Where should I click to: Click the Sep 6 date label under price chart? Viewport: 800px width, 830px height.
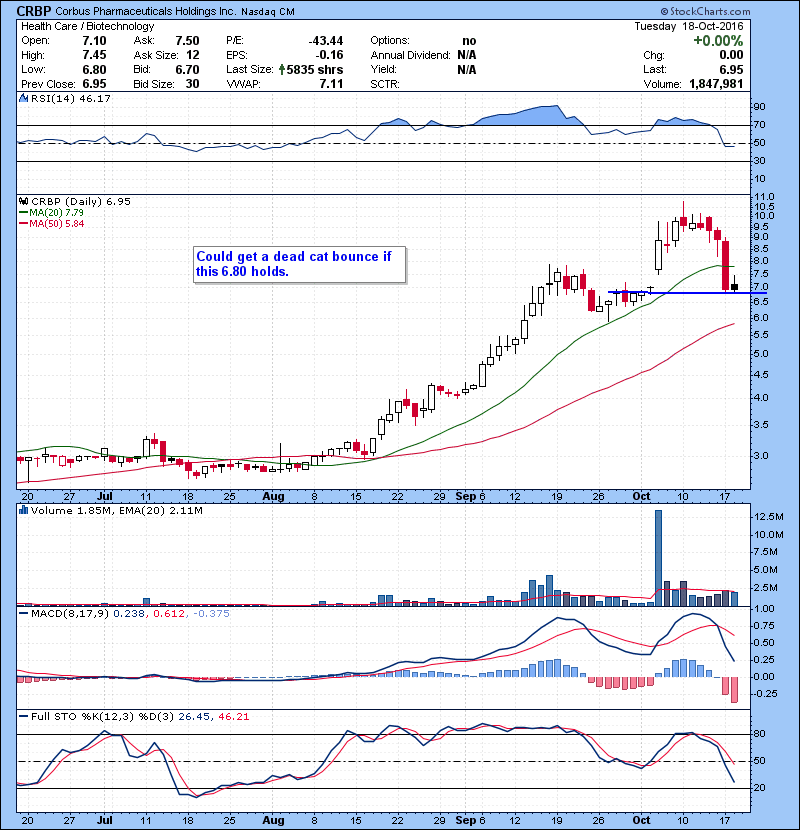[x=470, y=497]
